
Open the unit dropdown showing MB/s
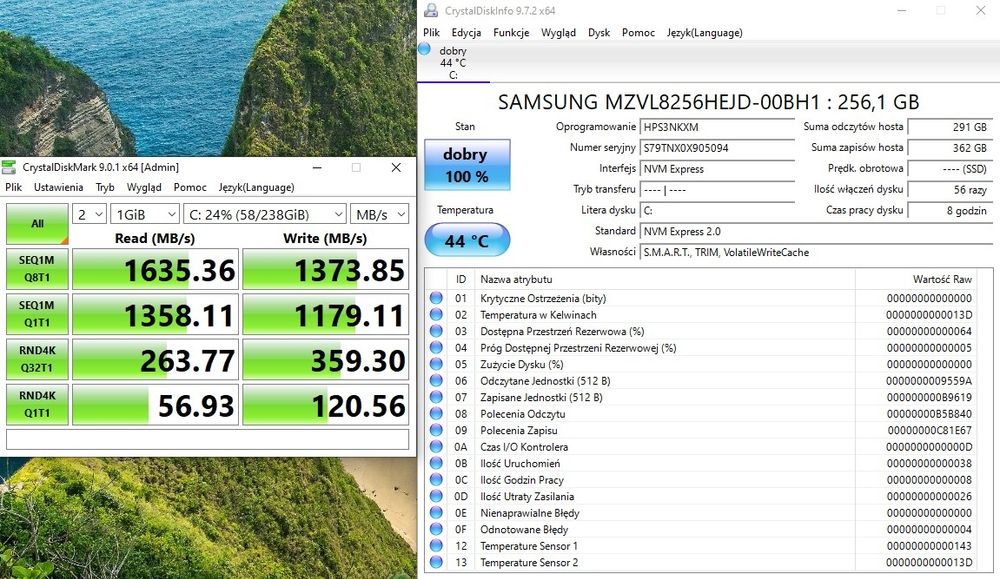379,214
